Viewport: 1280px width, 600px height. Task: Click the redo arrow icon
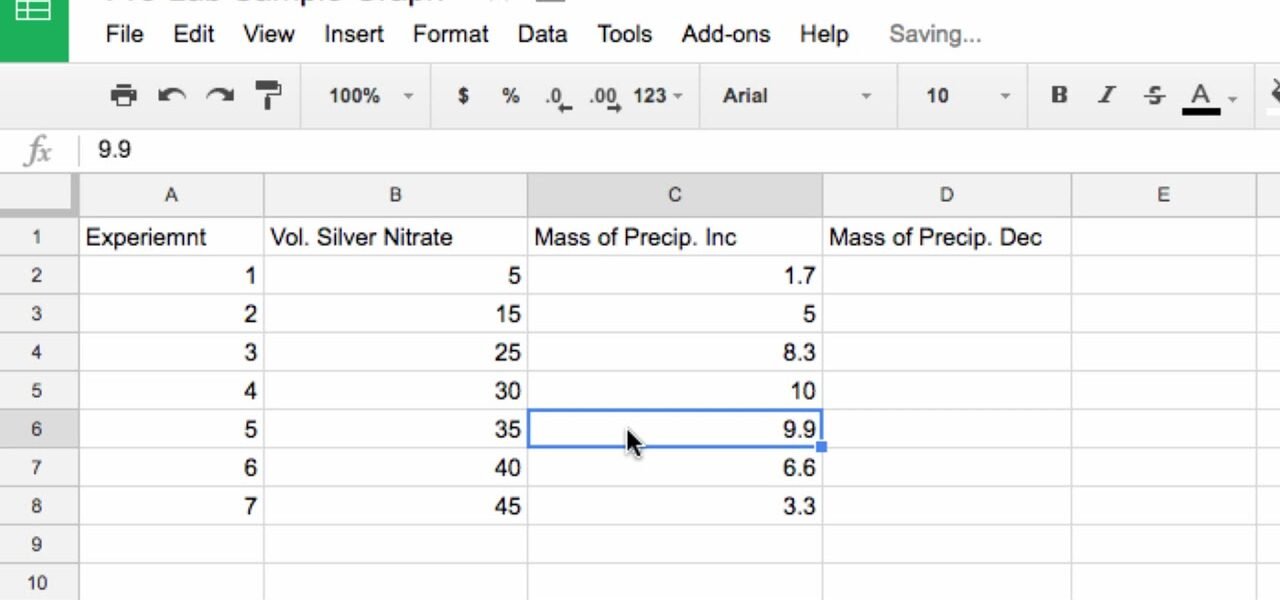click(219, 96)
